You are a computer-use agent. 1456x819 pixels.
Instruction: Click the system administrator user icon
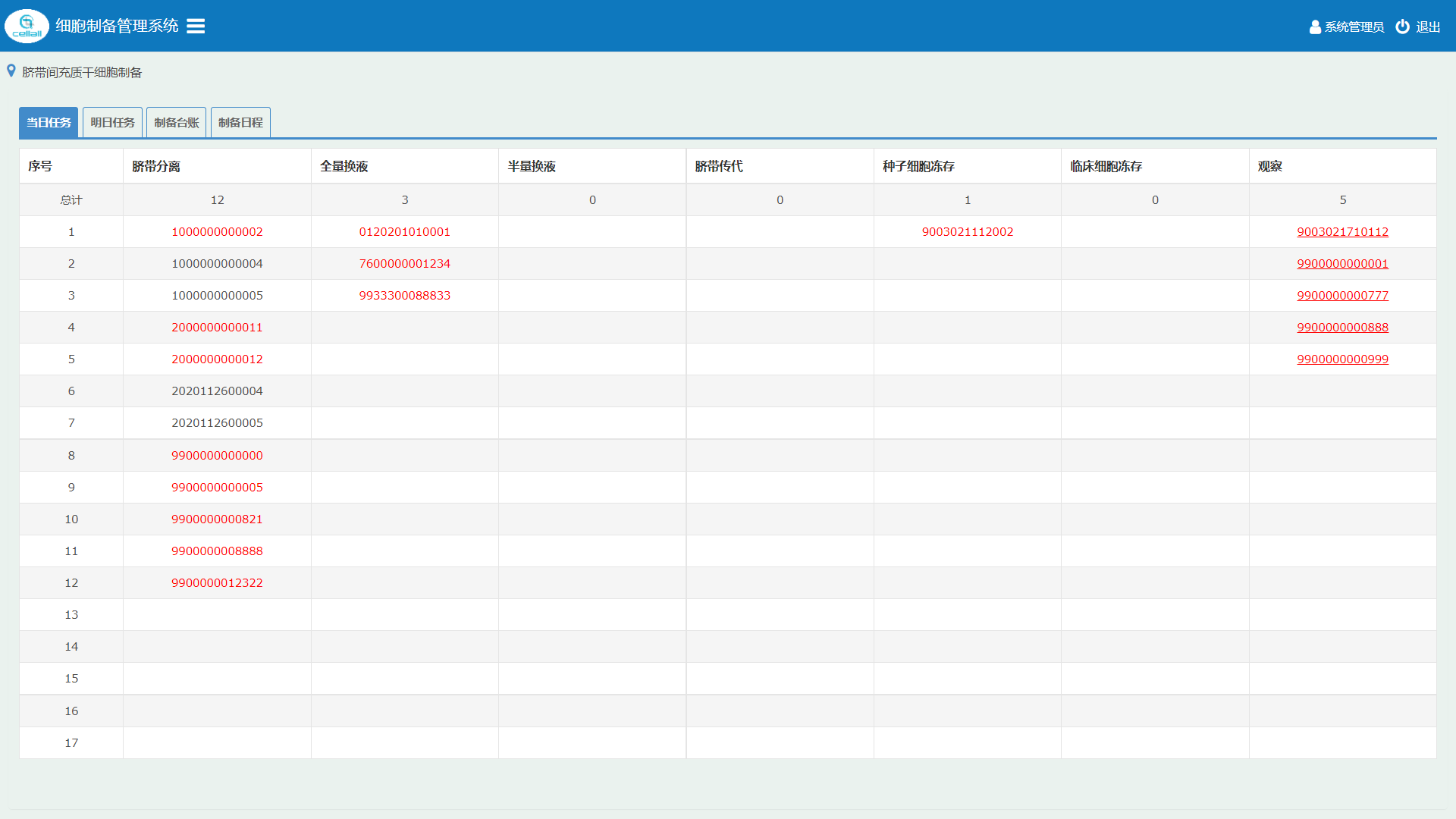pyautogui.click(x=1315, y=27)
